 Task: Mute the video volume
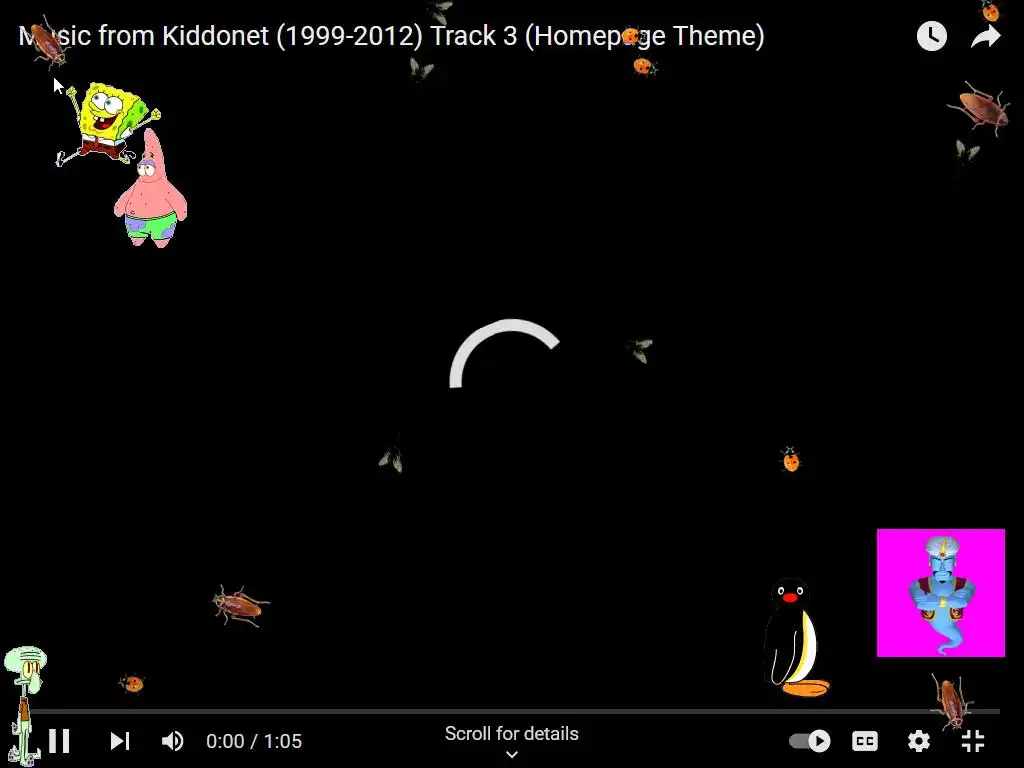click(172, 741)
